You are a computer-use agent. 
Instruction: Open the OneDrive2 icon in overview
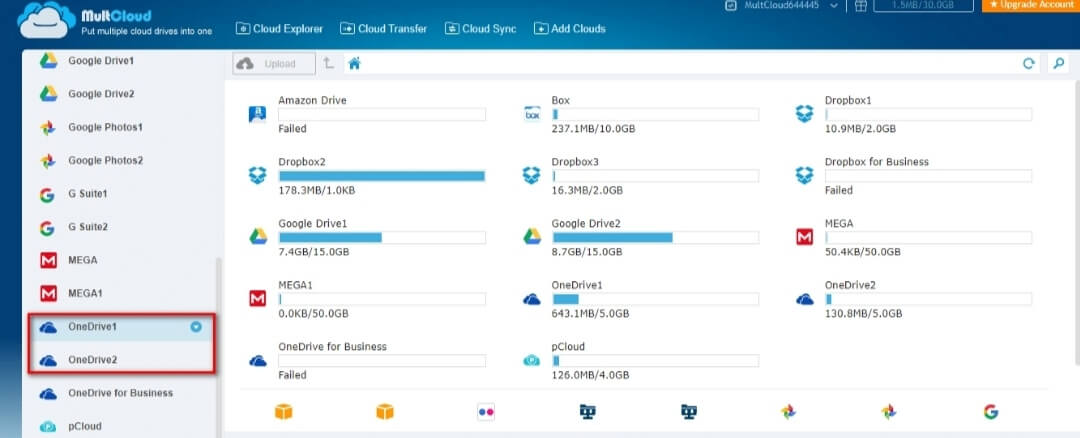tap(804, 300)
